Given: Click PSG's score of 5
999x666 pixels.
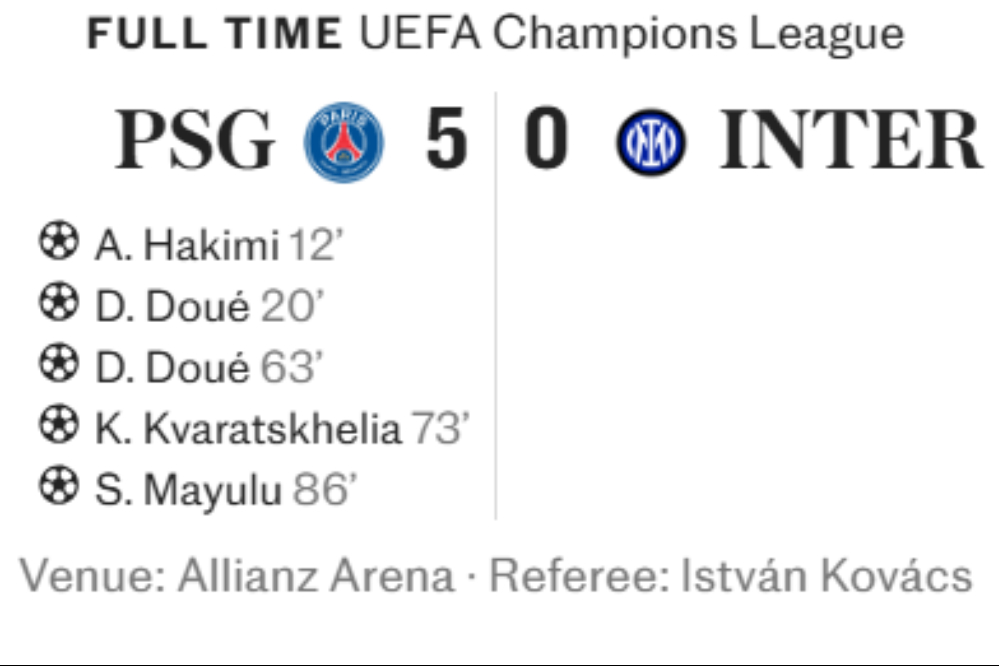Looking at the screenshot, I should (447, 139).
